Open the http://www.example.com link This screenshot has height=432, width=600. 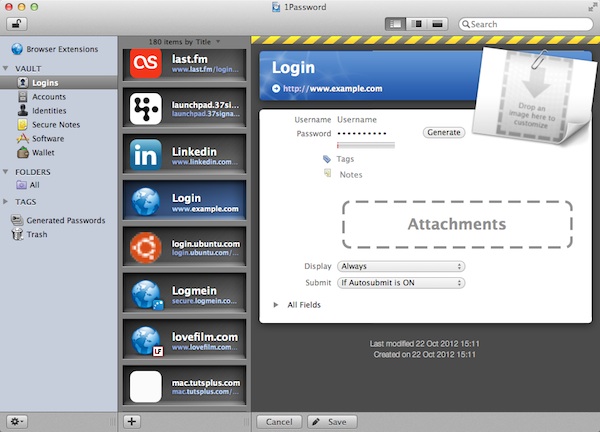(x=333, y=88)
